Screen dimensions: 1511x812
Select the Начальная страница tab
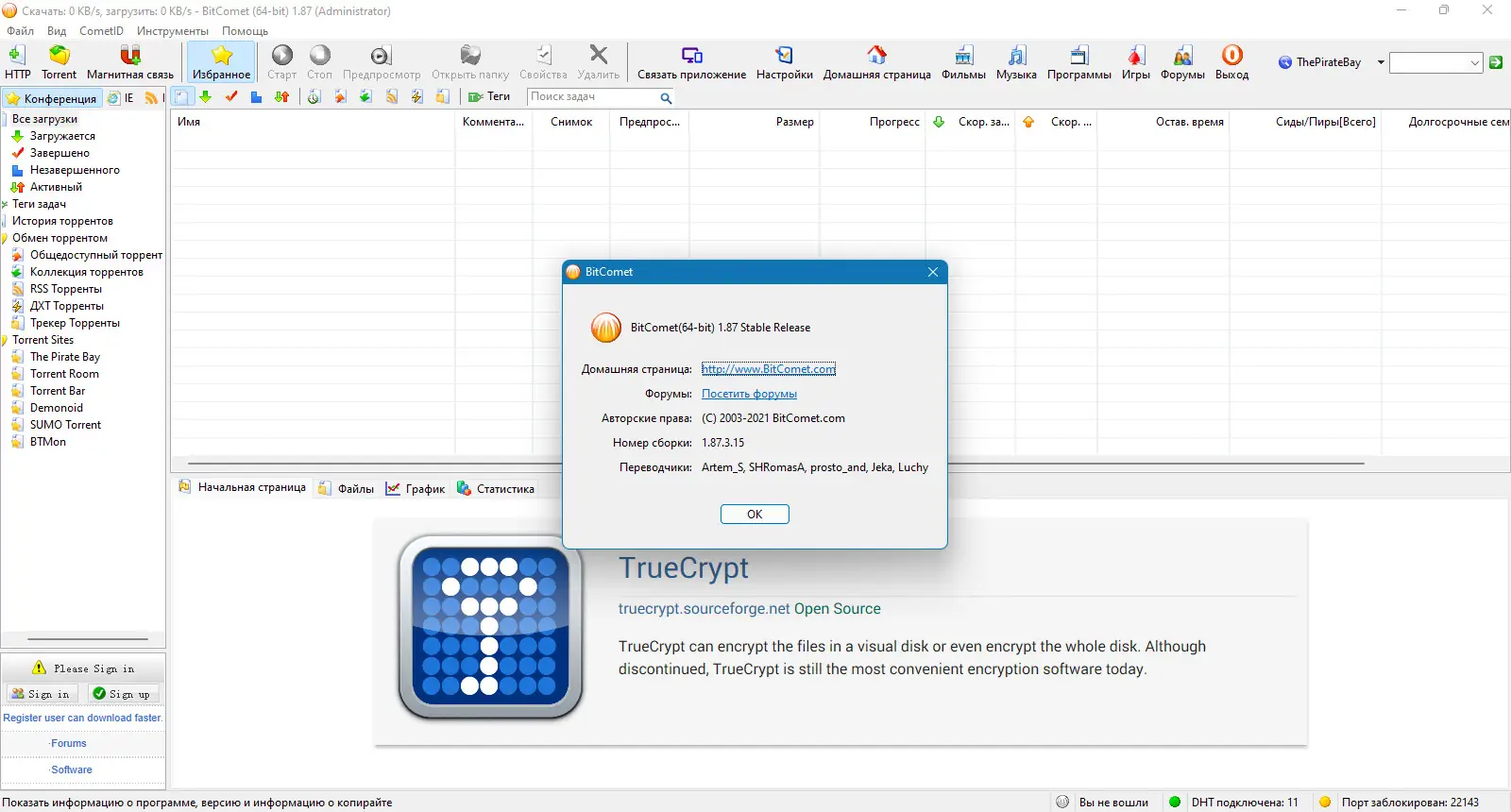click(x=242, y=487)
